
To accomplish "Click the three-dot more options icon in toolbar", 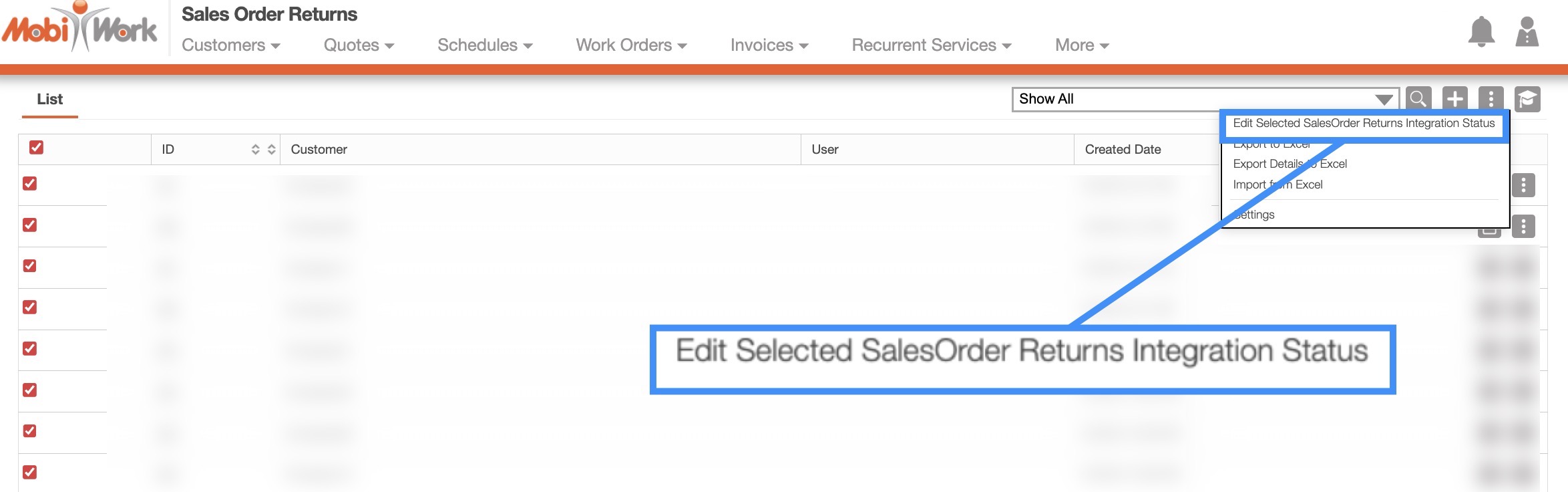I will 1491,99.
